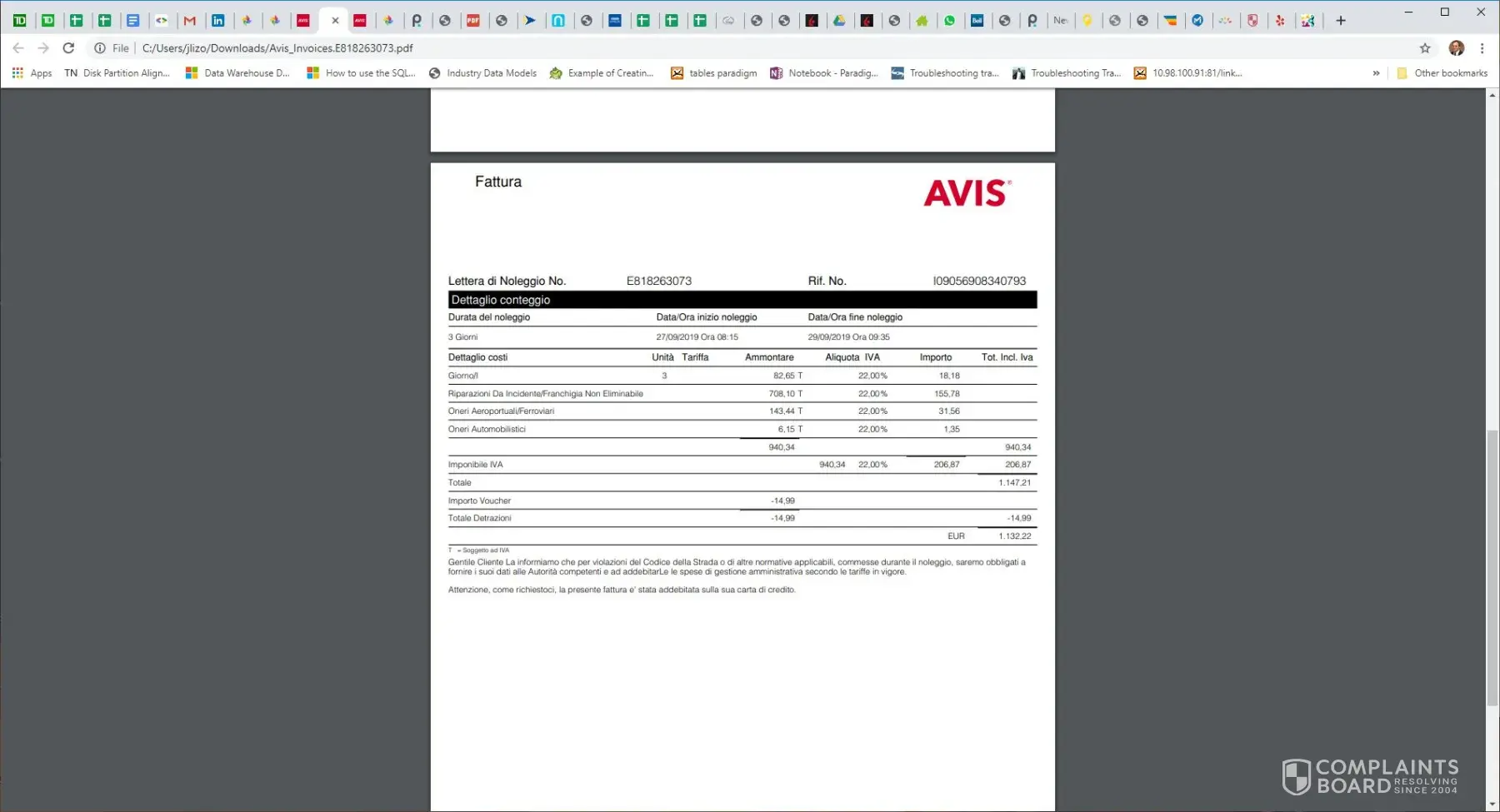
Task: Switch to the Gmail tab
Action: pyautogui.click(x=190, y=21)
